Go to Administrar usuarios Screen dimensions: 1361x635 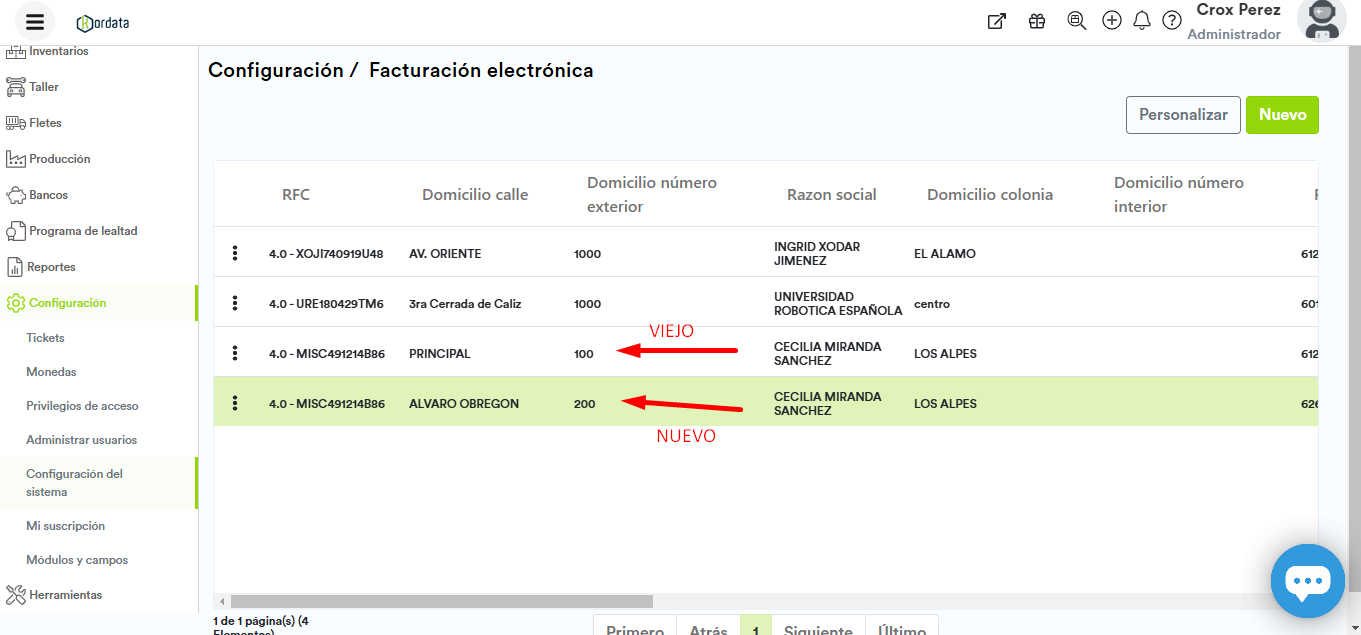81,440
